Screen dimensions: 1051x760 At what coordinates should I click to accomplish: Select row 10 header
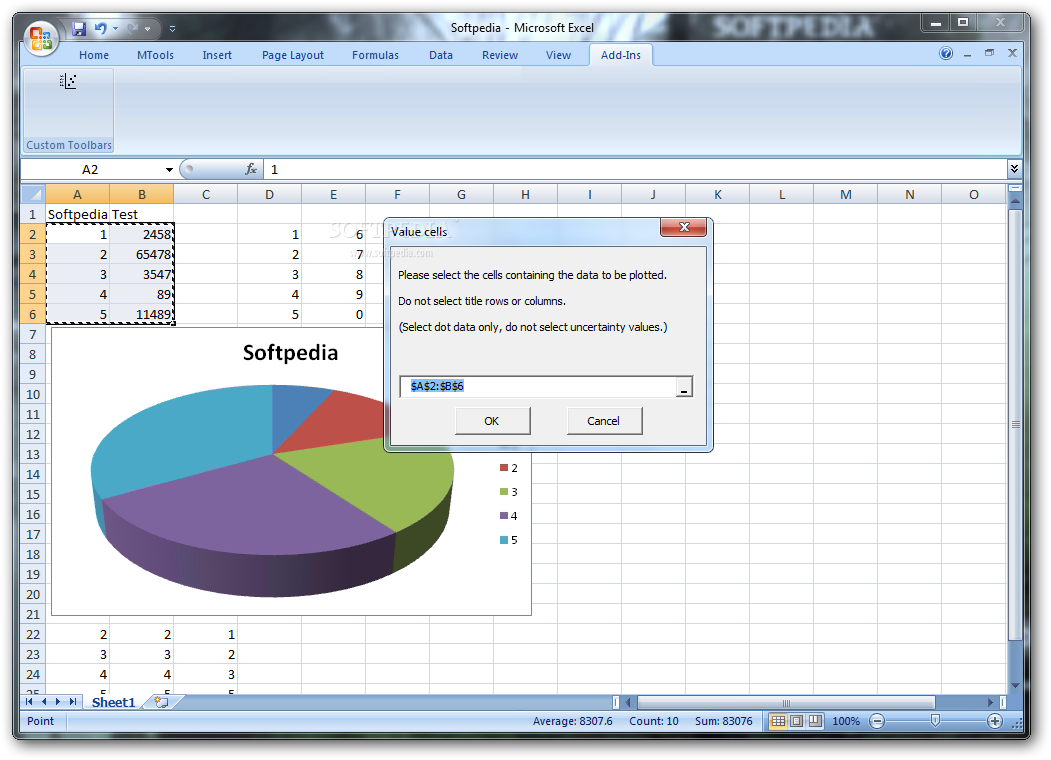click(x=33, y=395)
